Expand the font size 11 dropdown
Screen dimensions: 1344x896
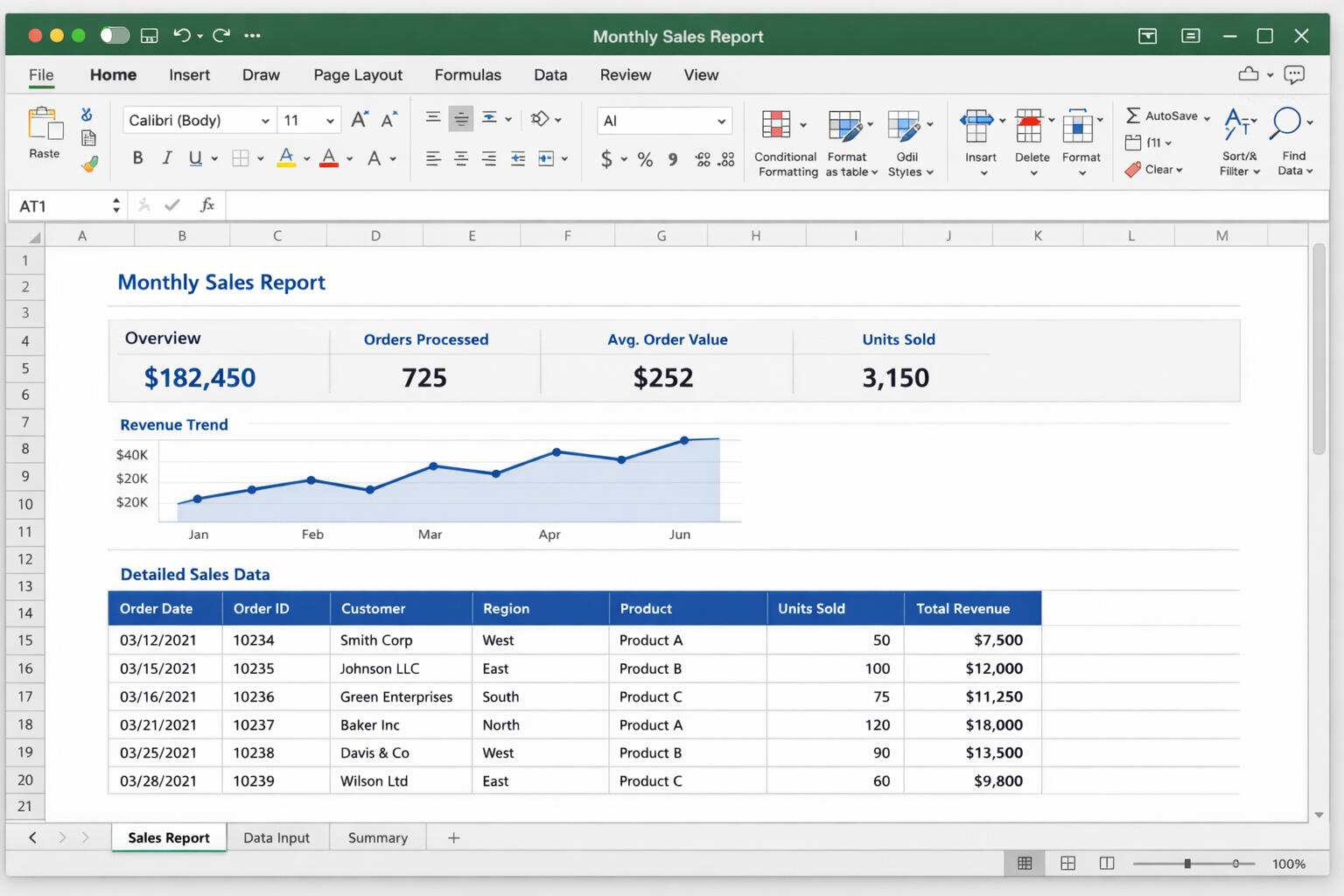click(330, 121)
